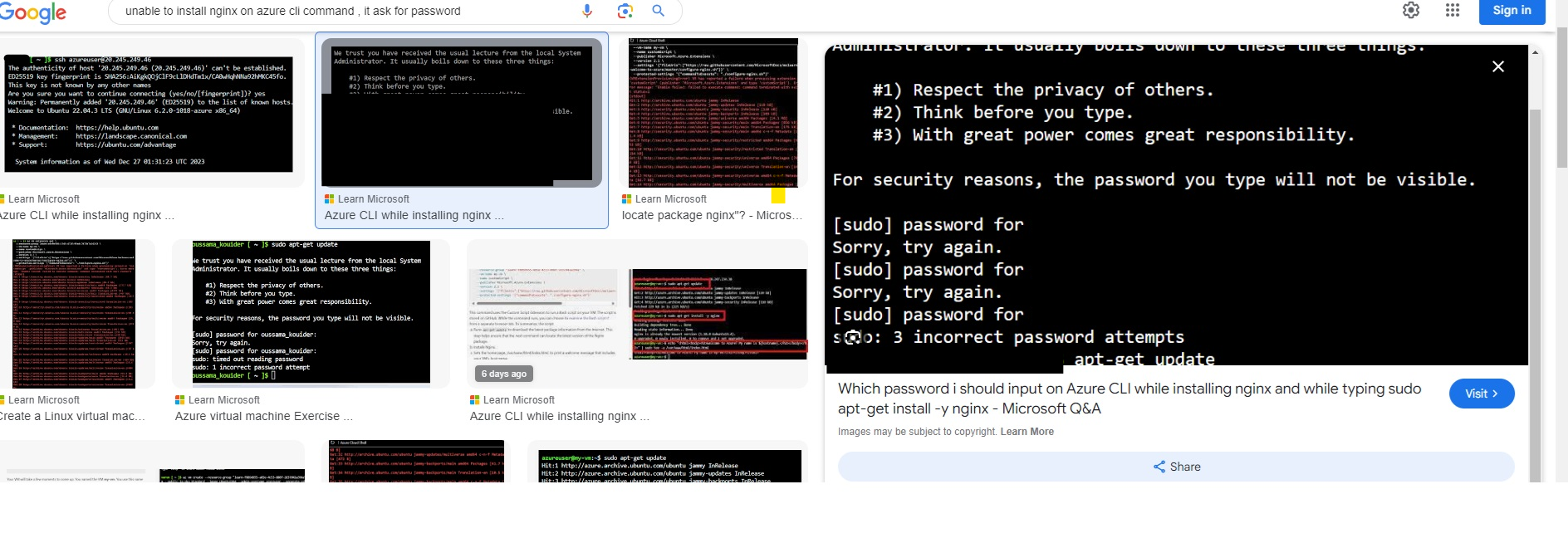Open bottom row Azure Cloud Shell red text thumbnail
Screen dimensions: 1568x538
pyautogui.click(x=416, y=462)
